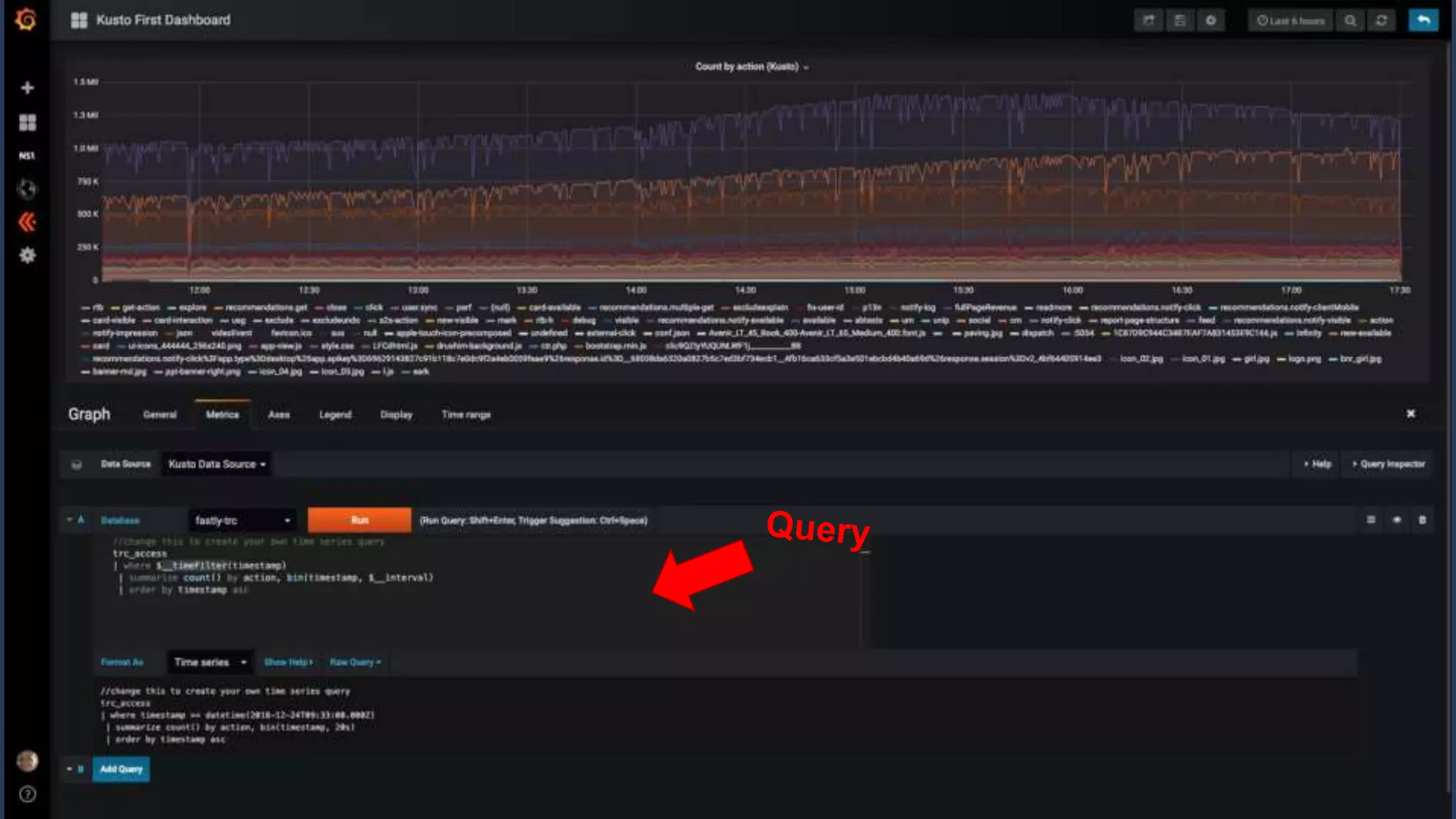Click the zoom out magnifier icon
Viewport: 1456px width, 819px height.
[1350, 21]
